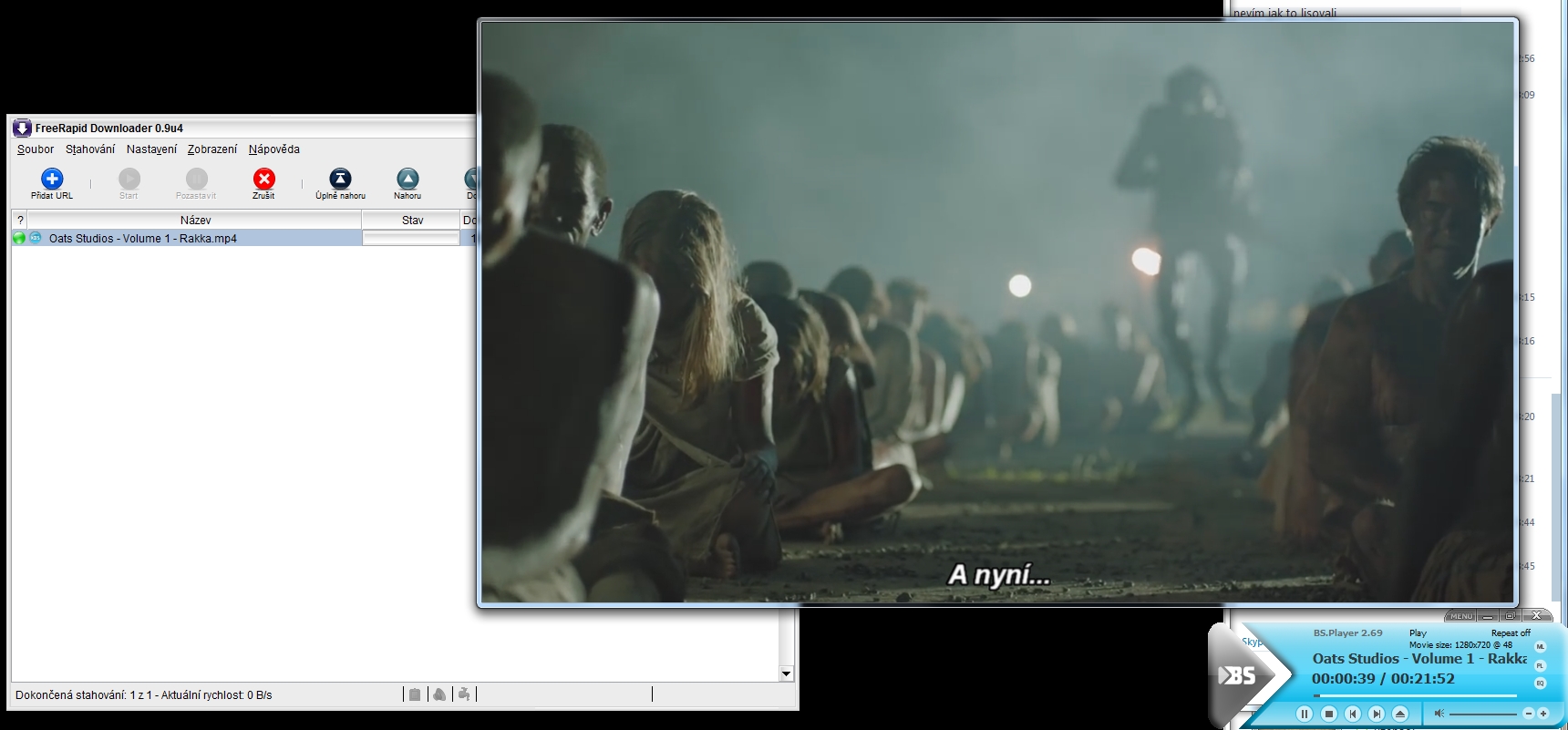Screen dimensions: 1568x730
Task: Click the clipboard monitoring icon in status bar
Action: pyautogui.click(x=415, y=694)
